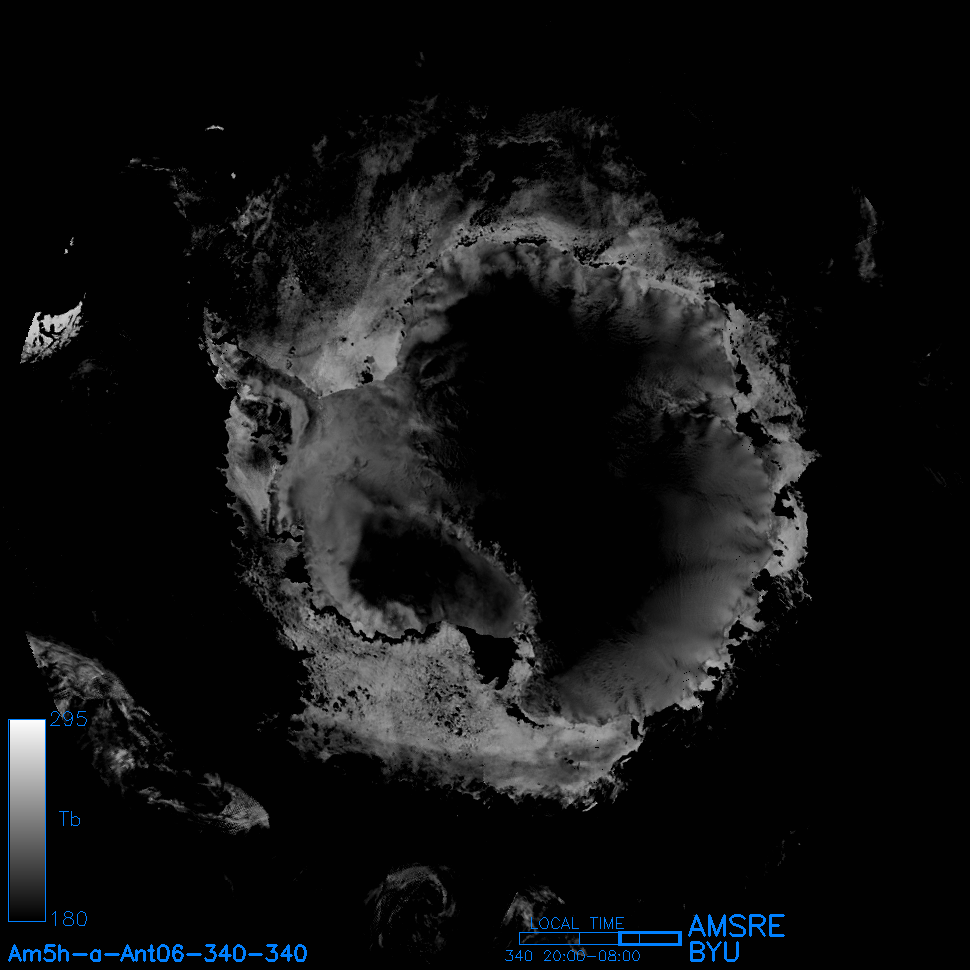Click the thick highlighted segment of the time bar

pos(650,938)
